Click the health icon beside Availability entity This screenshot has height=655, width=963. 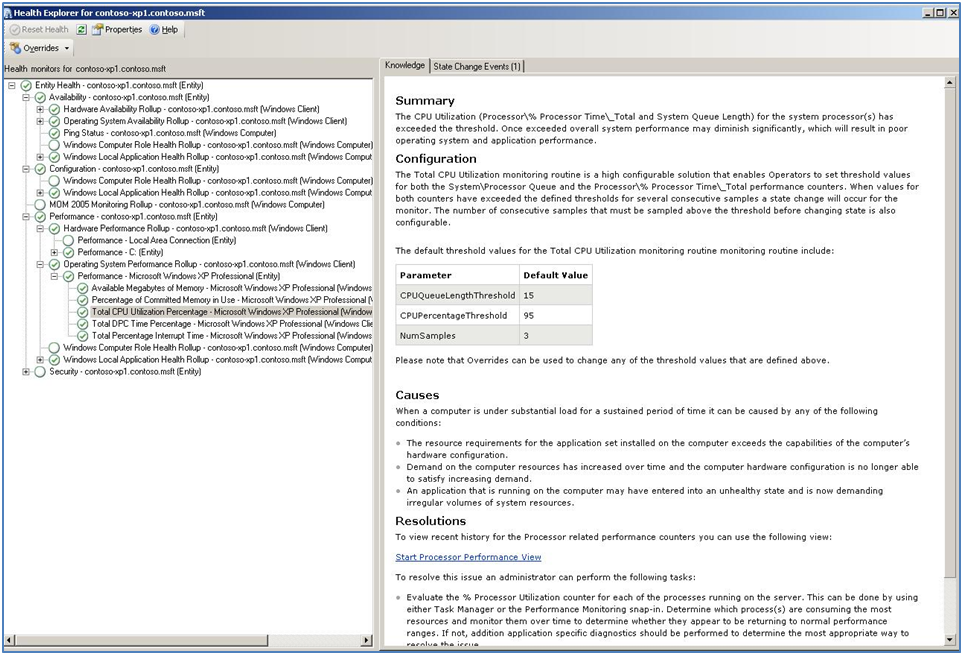tap(40, 97)
